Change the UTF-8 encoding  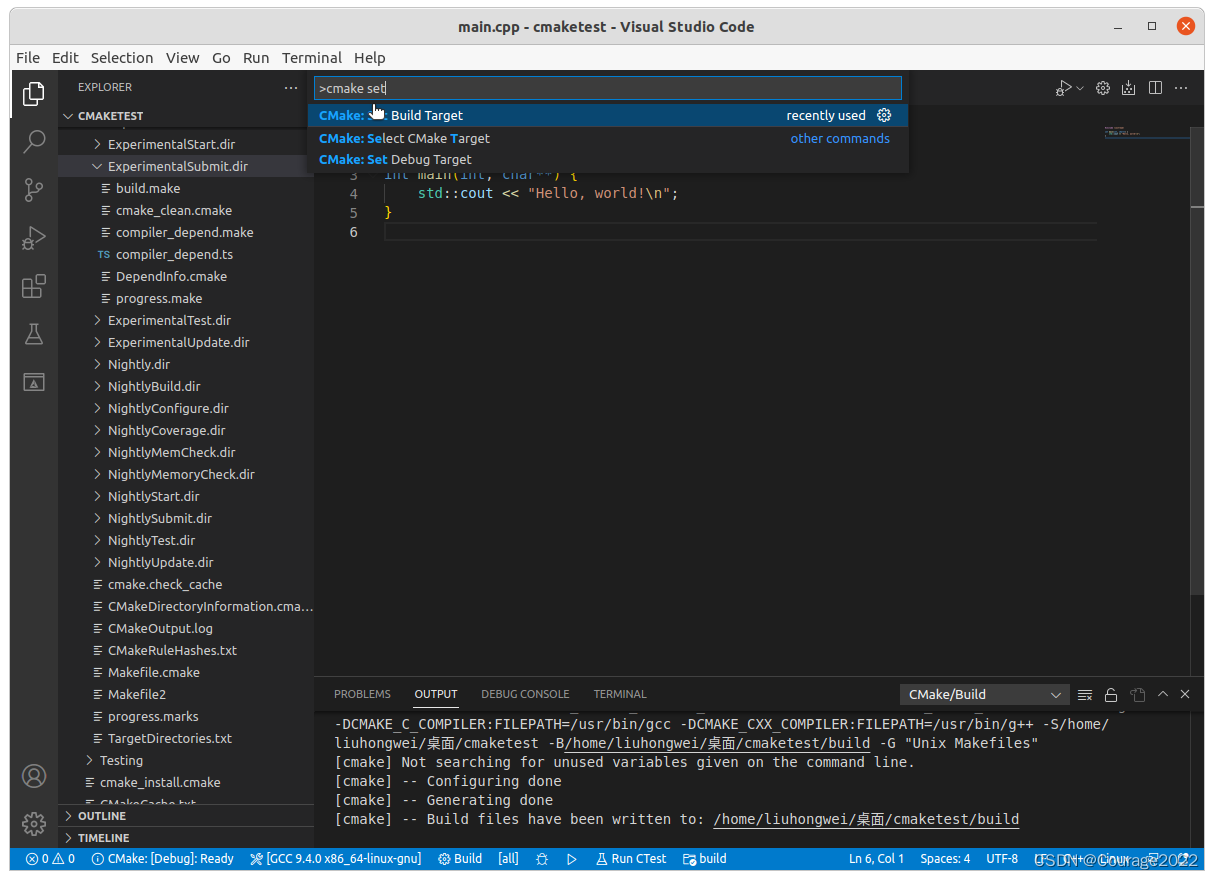1002,859
